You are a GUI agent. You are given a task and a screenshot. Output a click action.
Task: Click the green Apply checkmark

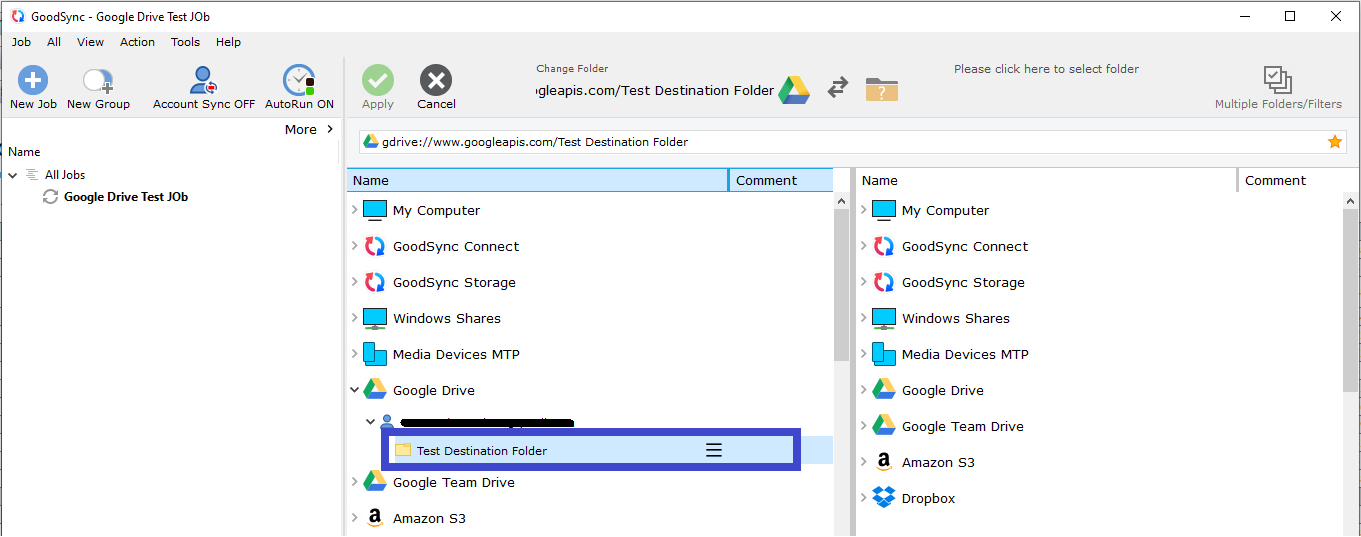[378, 81]
